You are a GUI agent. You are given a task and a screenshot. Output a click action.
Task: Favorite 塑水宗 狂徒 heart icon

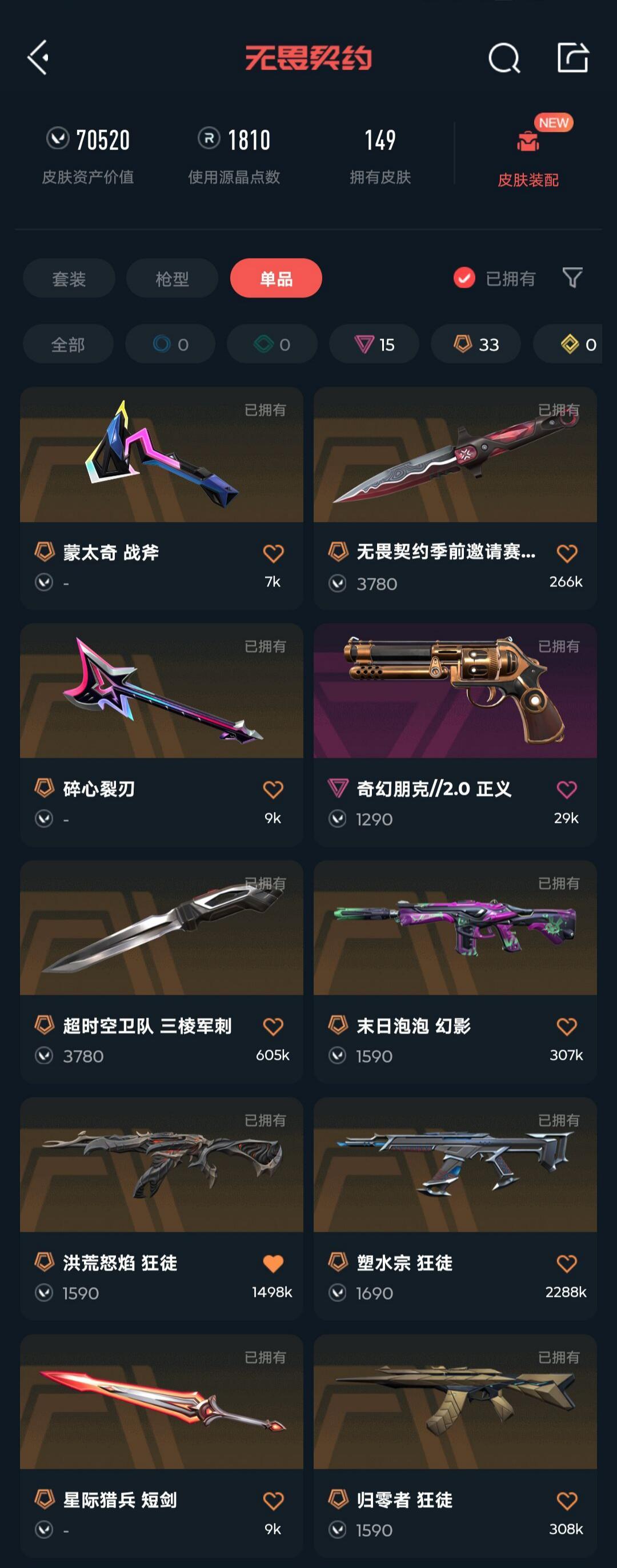tap(567, 1264)
